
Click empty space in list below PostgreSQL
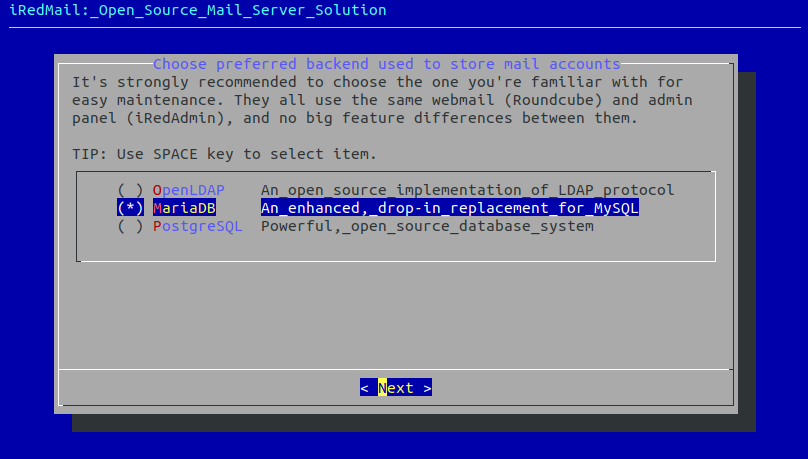[x=396, y=246]
